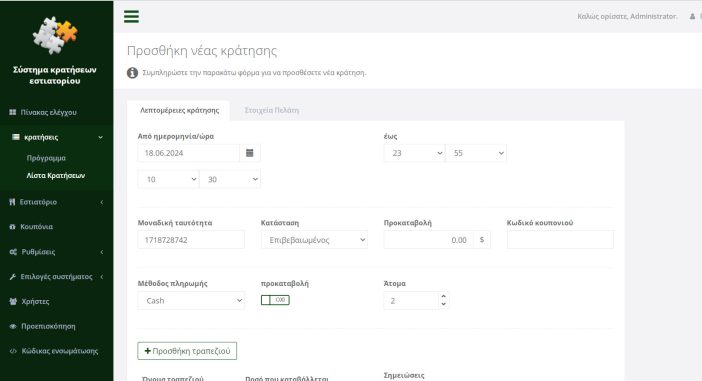702x381 pixels.
Task: Toggle sidebar with hamburger menu icon
Action: [x=131, y=17]
